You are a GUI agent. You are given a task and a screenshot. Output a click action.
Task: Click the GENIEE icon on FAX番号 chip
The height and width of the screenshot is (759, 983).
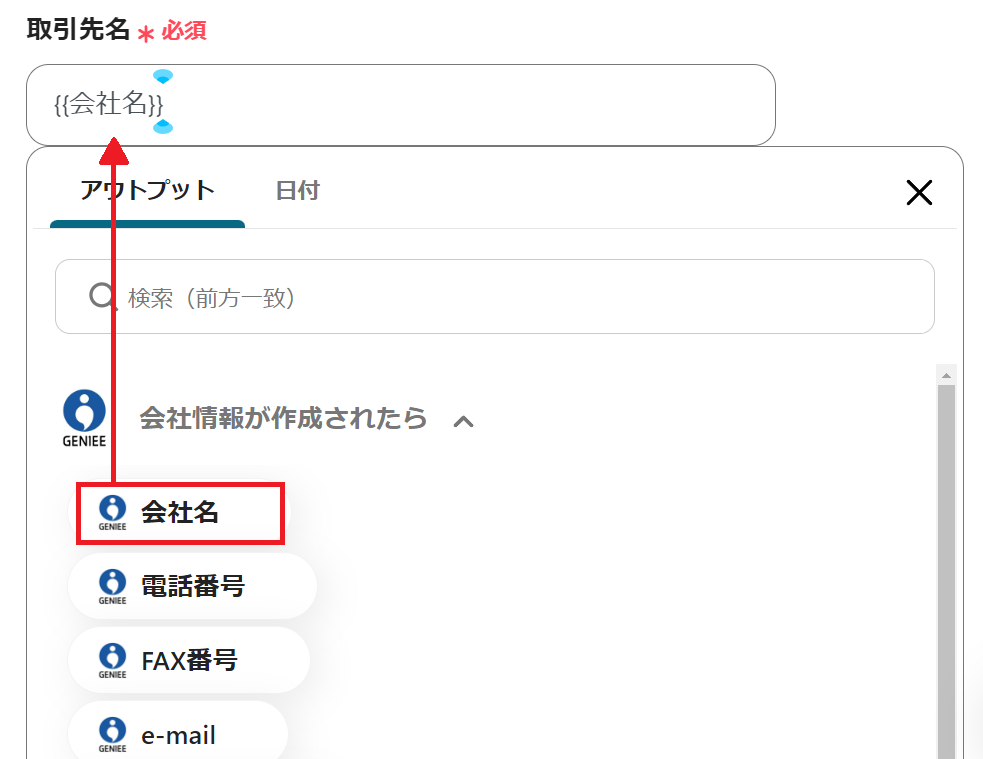pos(112,660)
